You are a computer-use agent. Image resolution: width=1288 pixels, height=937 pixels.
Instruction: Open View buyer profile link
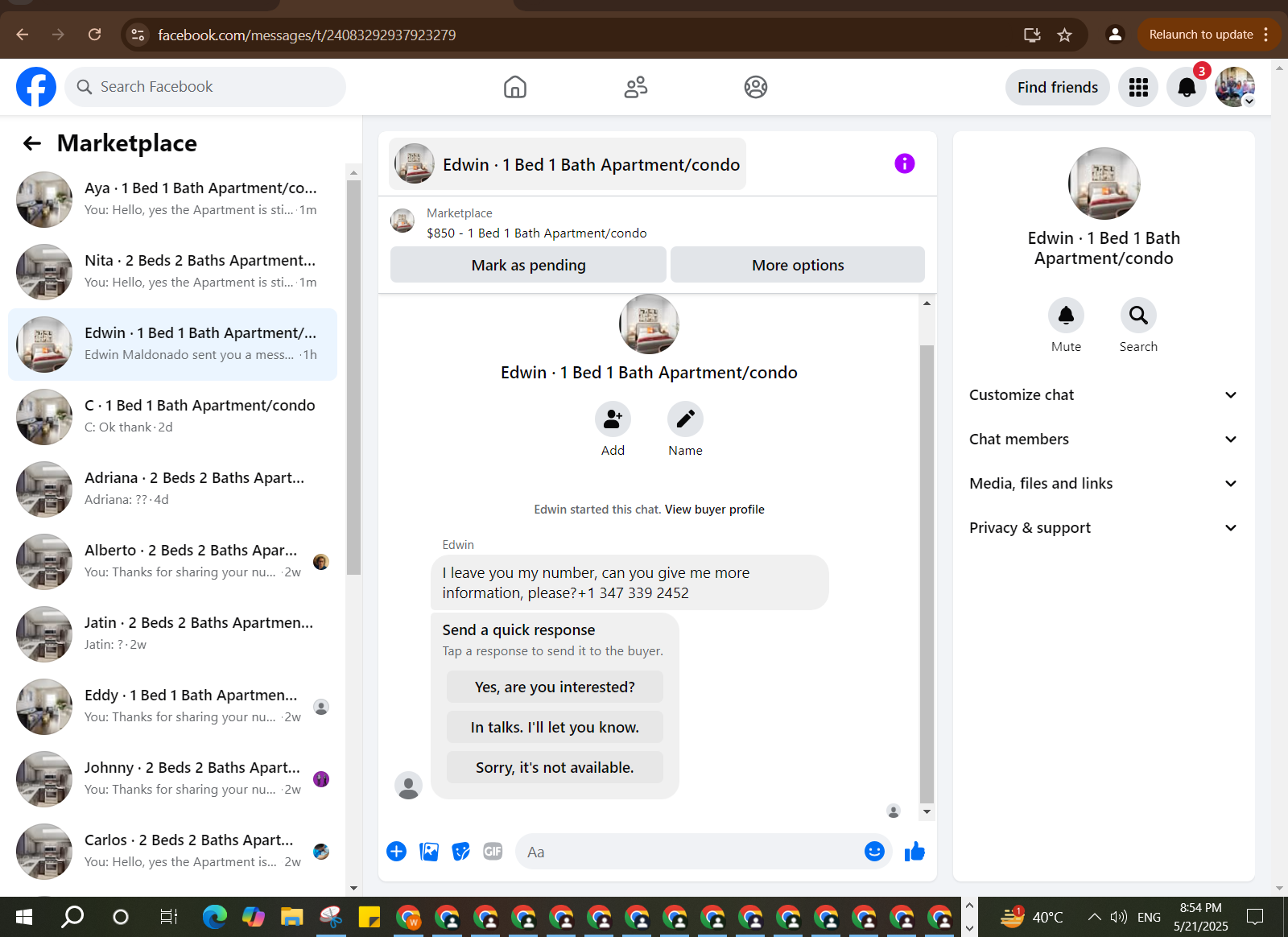click(715, 510)
